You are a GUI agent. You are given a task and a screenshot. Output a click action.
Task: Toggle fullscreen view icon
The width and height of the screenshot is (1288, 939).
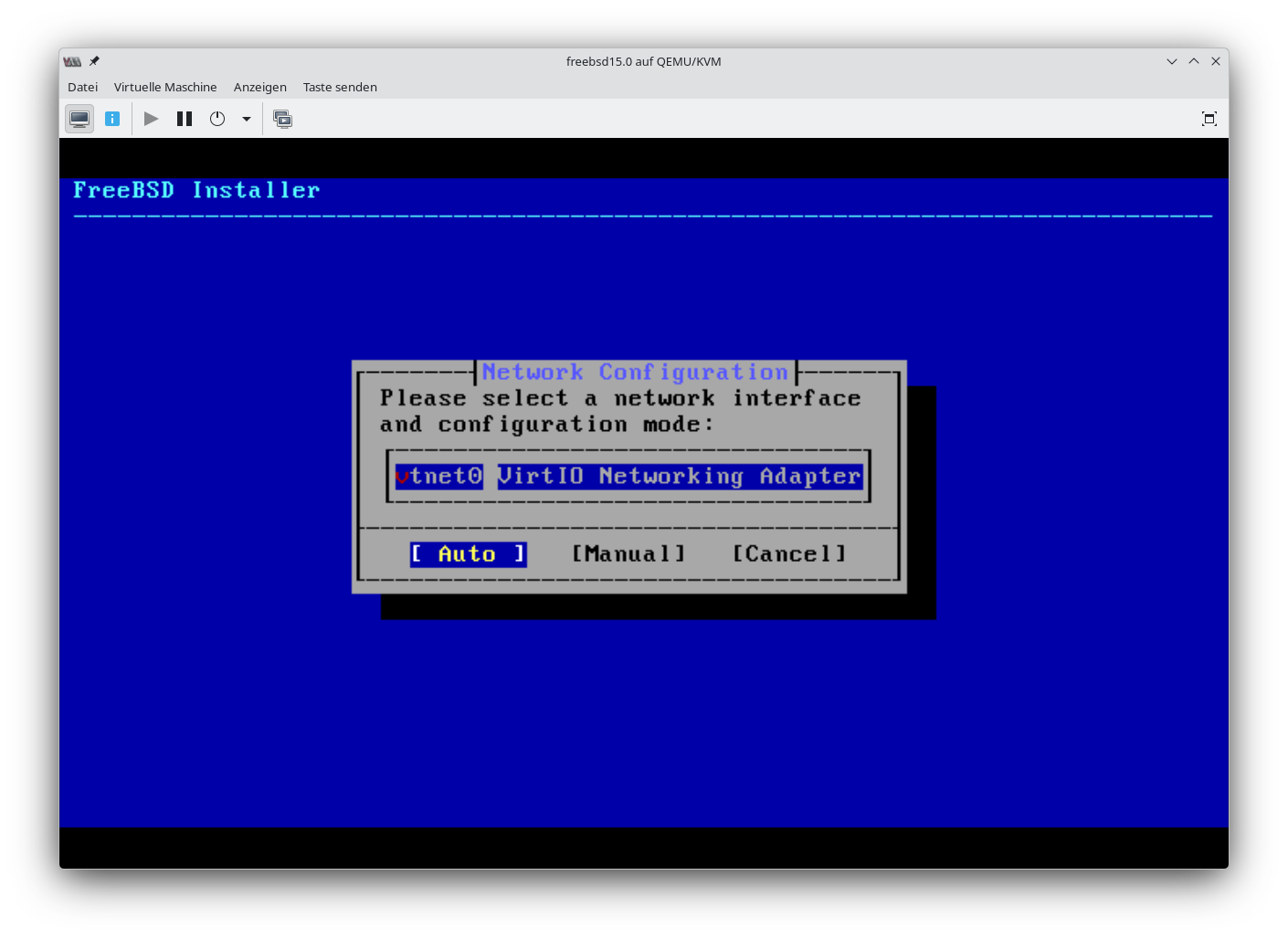[1209, 119]
